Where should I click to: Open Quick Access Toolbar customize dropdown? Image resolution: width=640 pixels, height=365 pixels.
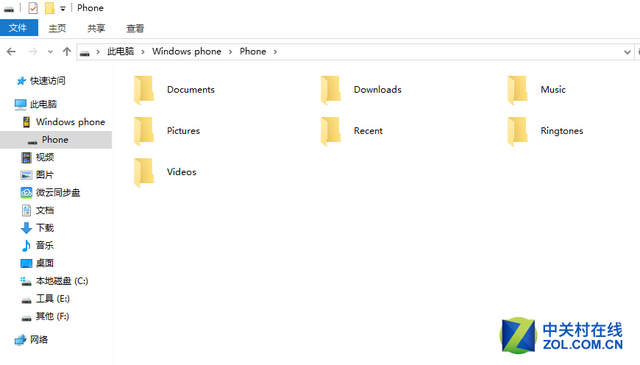point(62,9)
